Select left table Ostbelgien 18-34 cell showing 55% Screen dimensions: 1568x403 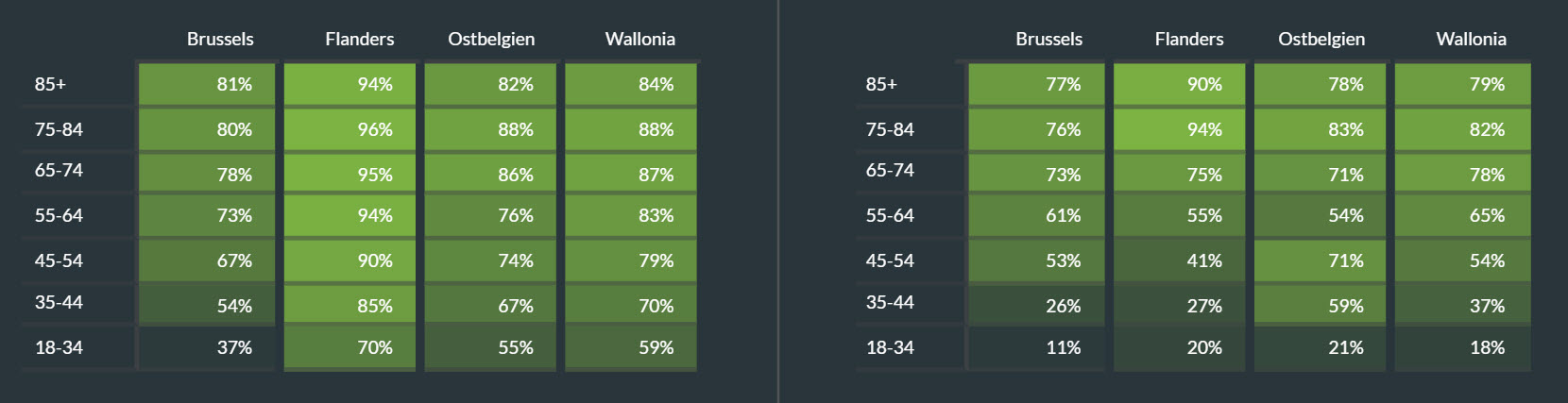pyautogui.click(x=490, y=347)
